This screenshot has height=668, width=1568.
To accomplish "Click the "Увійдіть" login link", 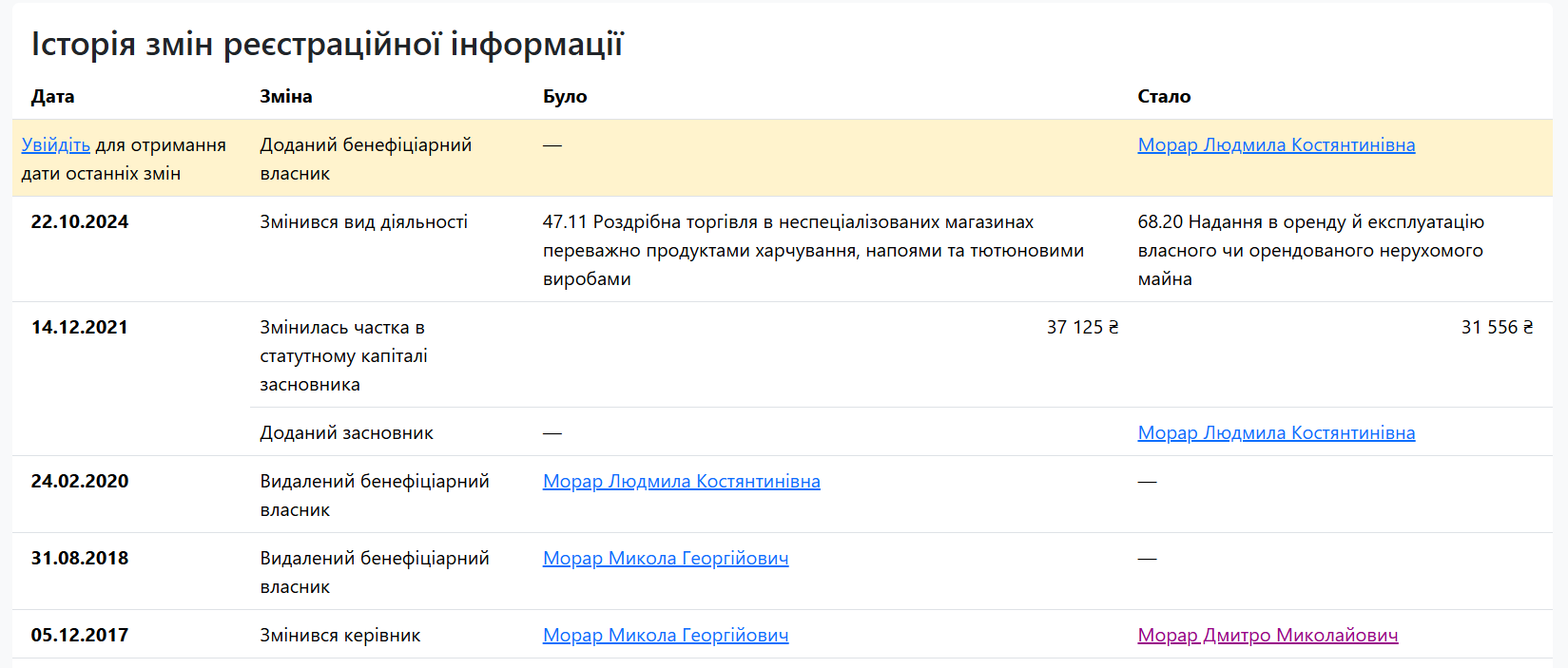I will [x=55, y=145].
